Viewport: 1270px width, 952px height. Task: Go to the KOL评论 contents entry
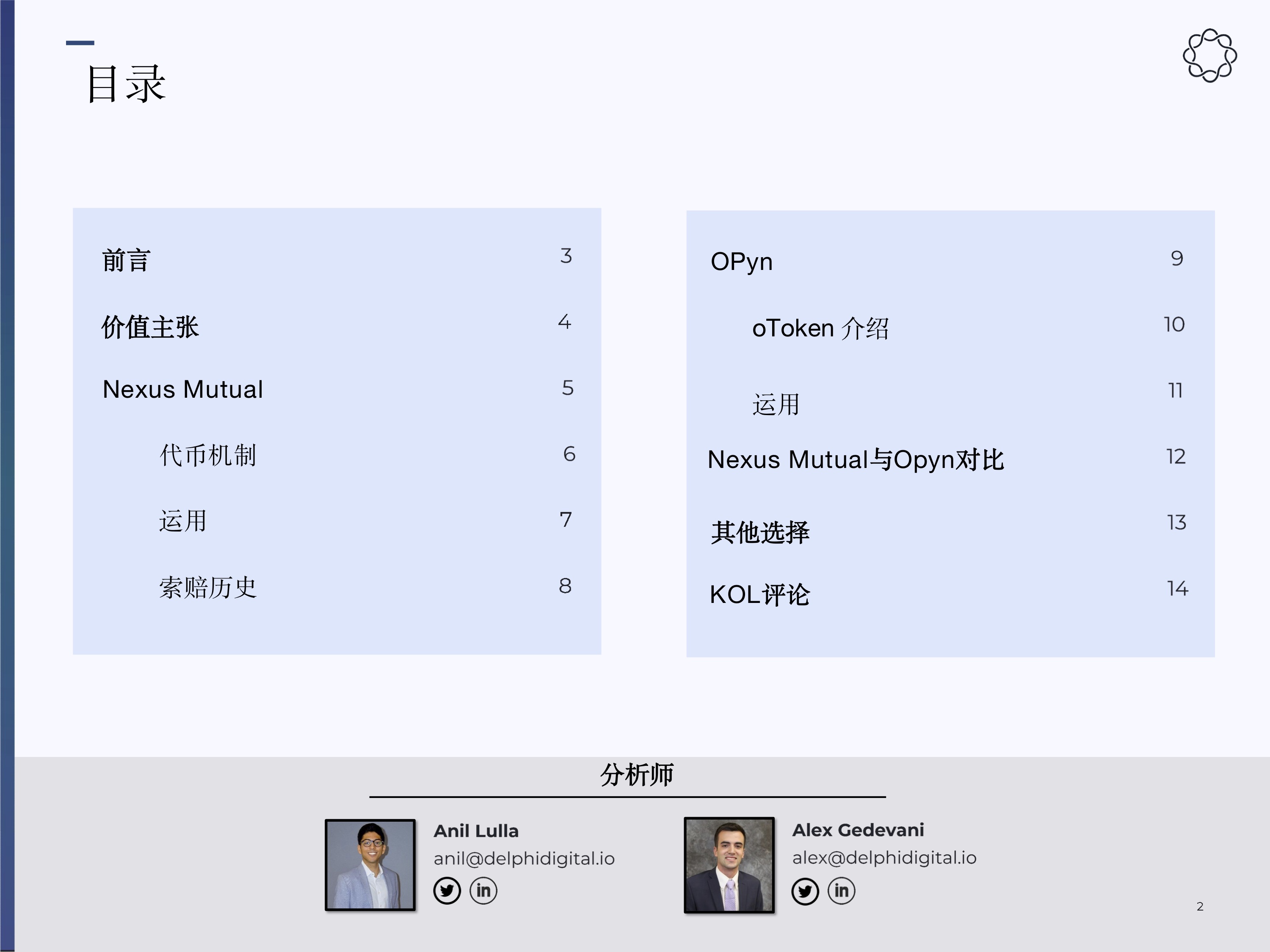tap(759, 594)
